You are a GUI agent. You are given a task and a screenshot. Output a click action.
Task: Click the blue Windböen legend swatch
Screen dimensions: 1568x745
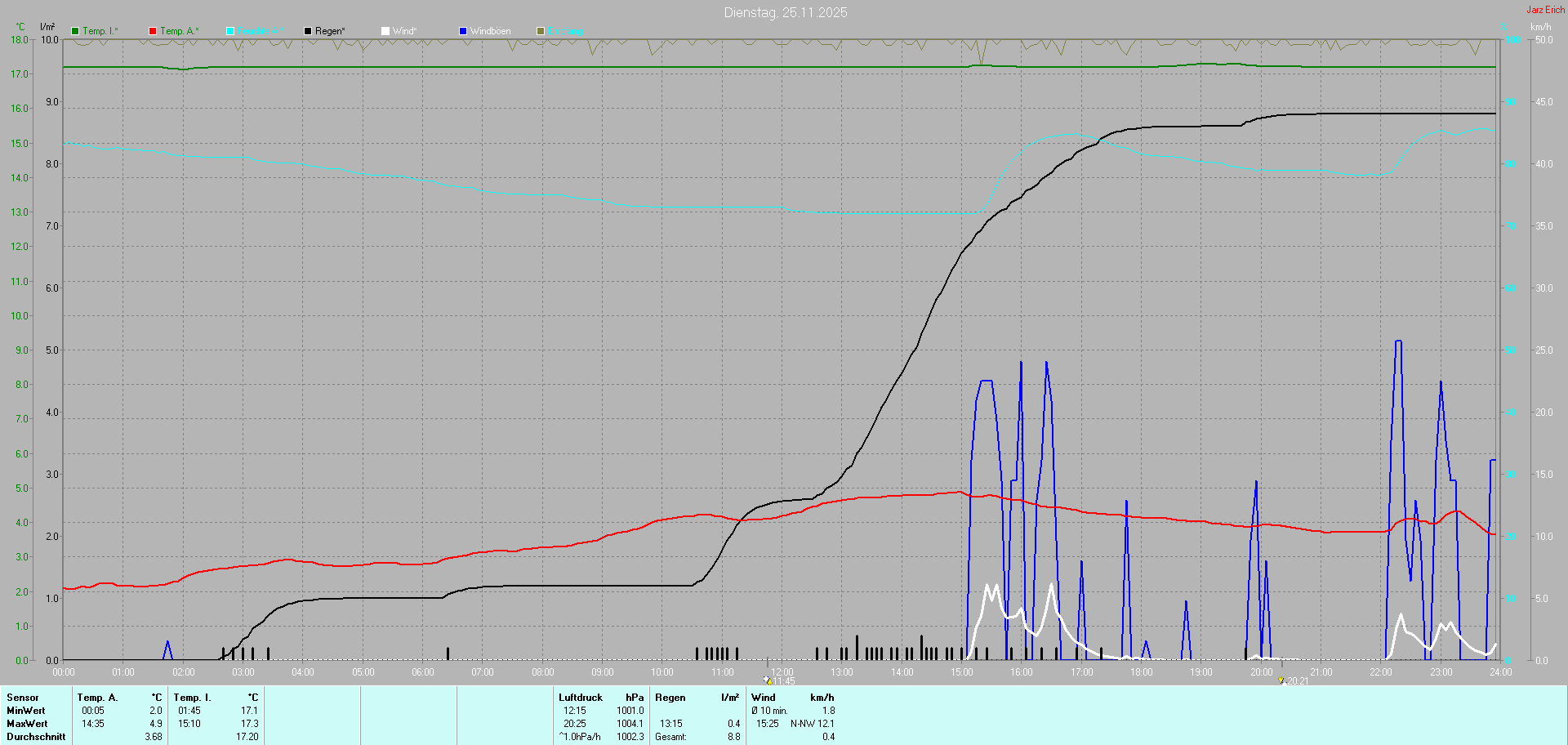pos(463,31)
